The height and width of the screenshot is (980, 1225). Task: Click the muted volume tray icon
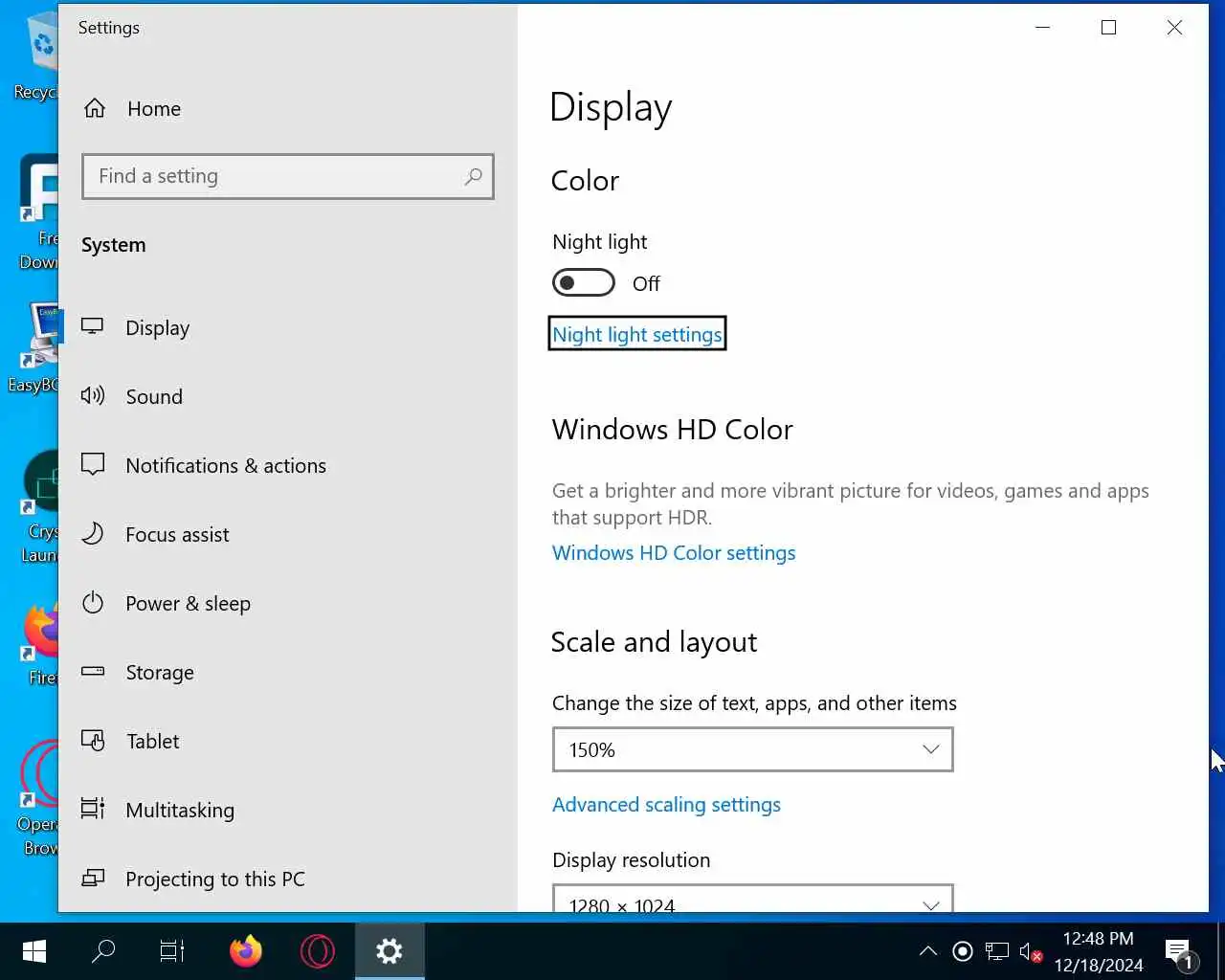1031,951
